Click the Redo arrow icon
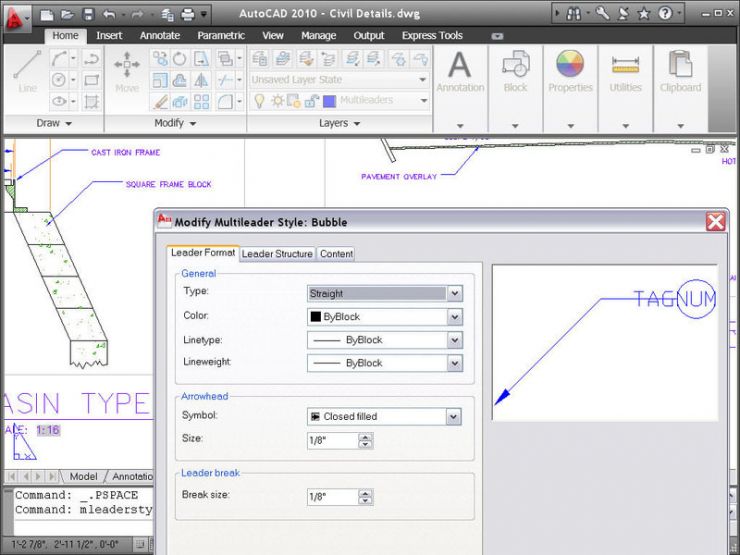 pos(137,15)
